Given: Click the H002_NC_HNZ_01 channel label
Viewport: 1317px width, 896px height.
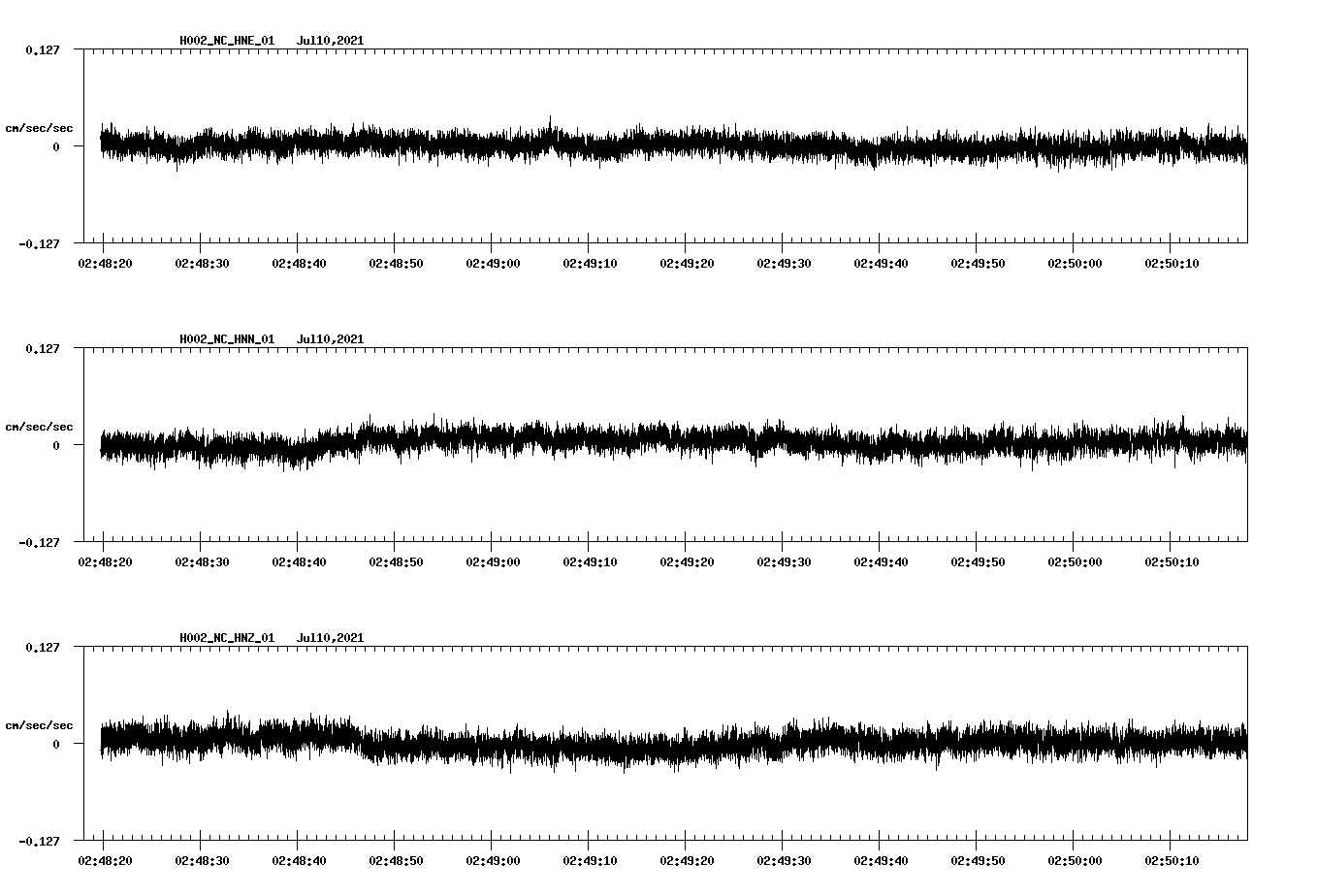Looking at the screenshot, I should 226,637.
